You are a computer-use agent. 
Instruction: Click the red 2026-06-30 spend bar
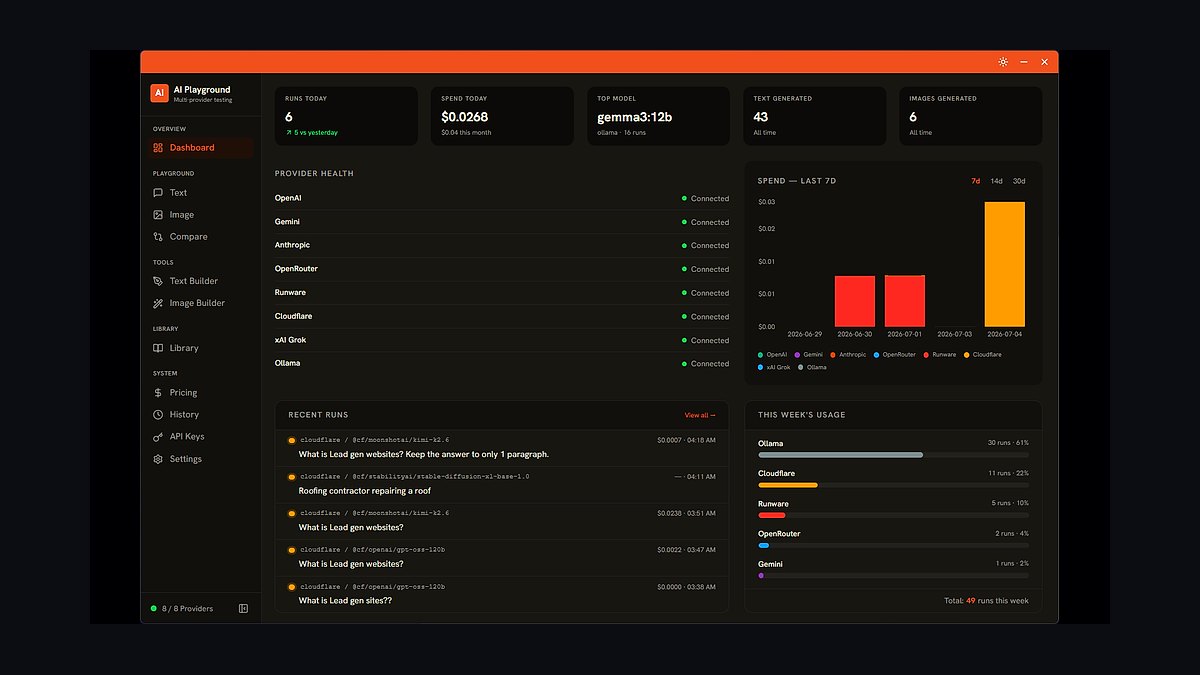[855, 301]
